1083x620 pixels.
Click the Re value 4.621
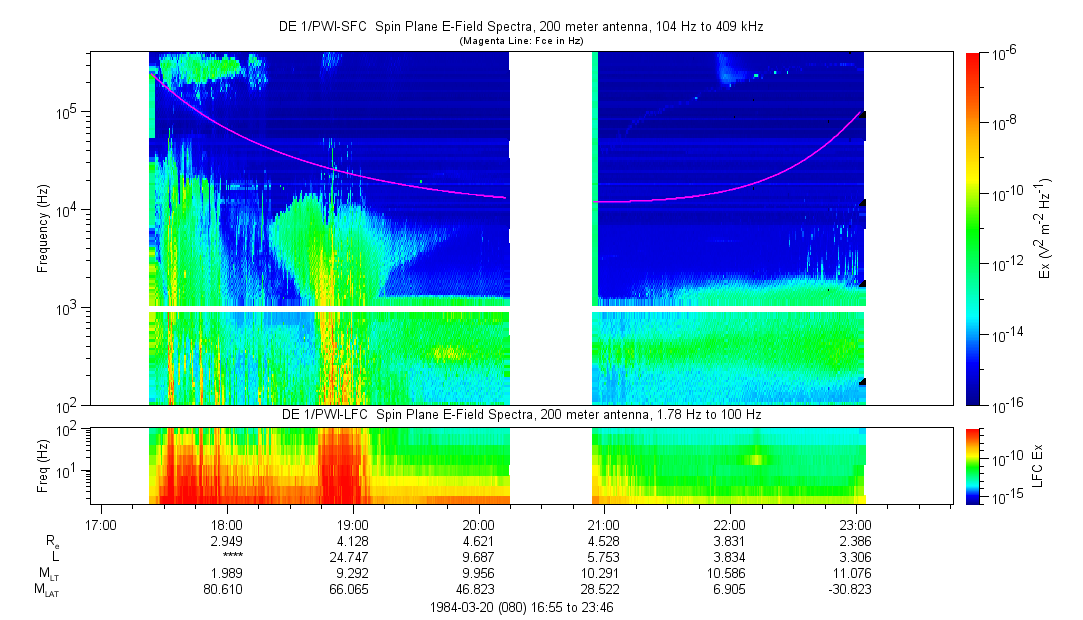[x=478, y=540]
